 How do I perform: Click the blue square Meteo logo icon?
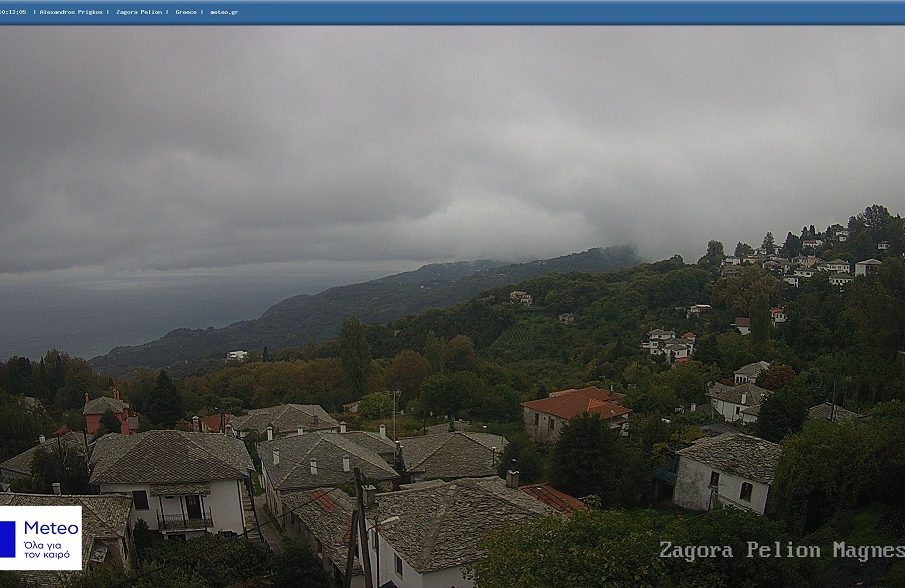coord(8,538)
